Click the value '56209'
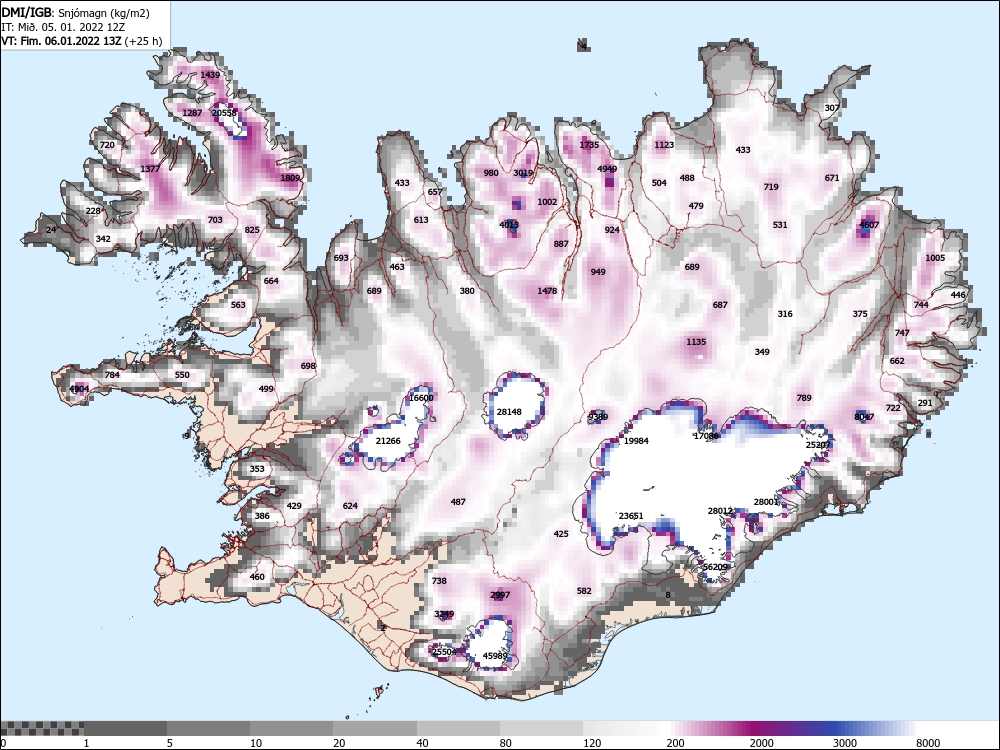1000x750 pixels. 715,567
